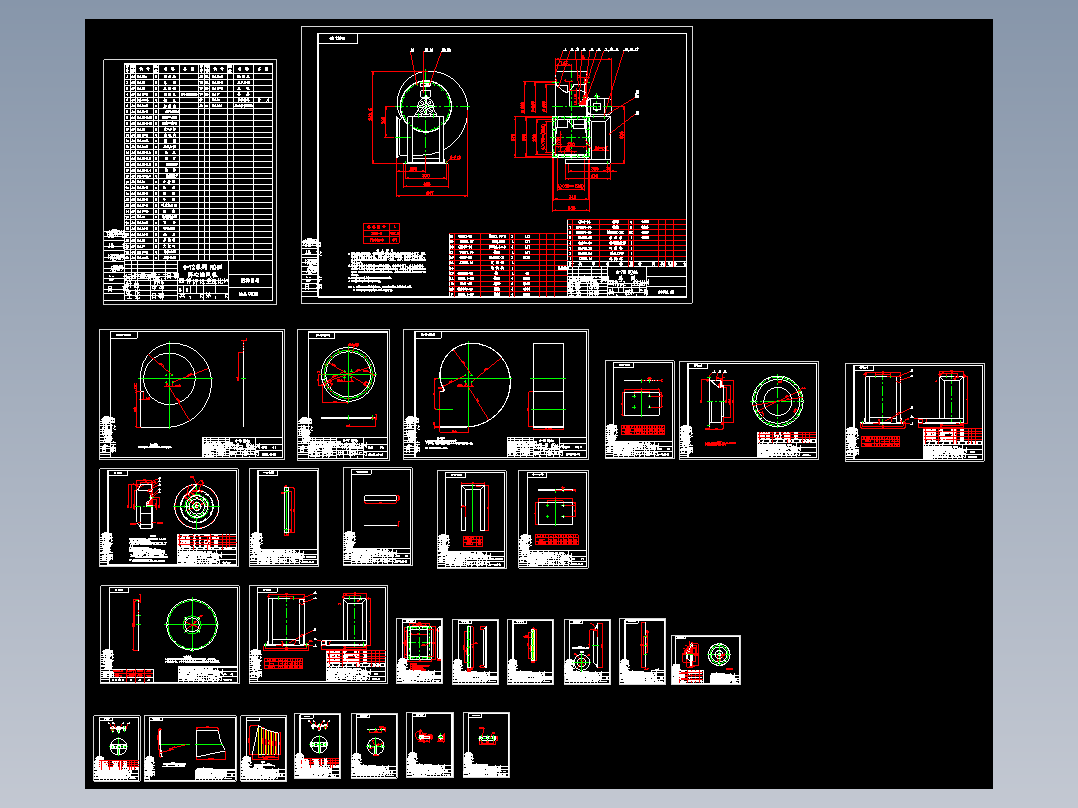Select the parts list table sheet
1078x808 pixels.
point(190,182)
